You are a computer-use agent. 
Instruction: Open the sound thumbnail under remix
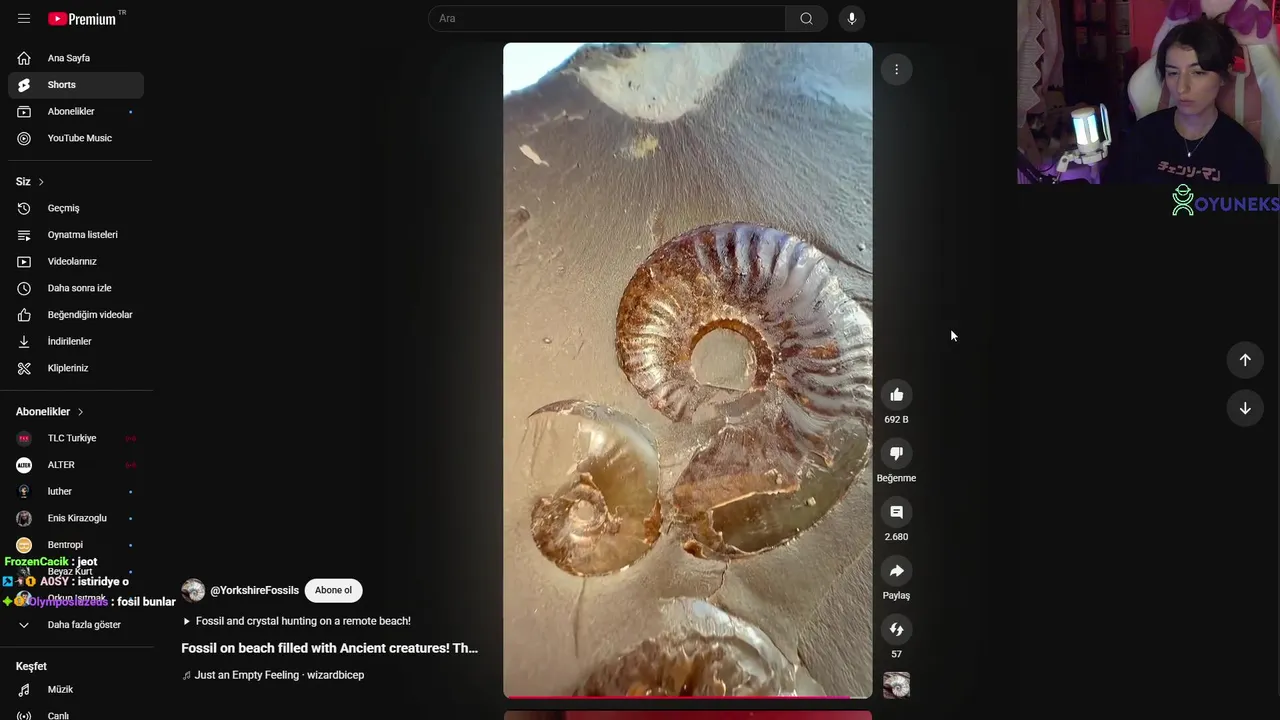(897, 685)
